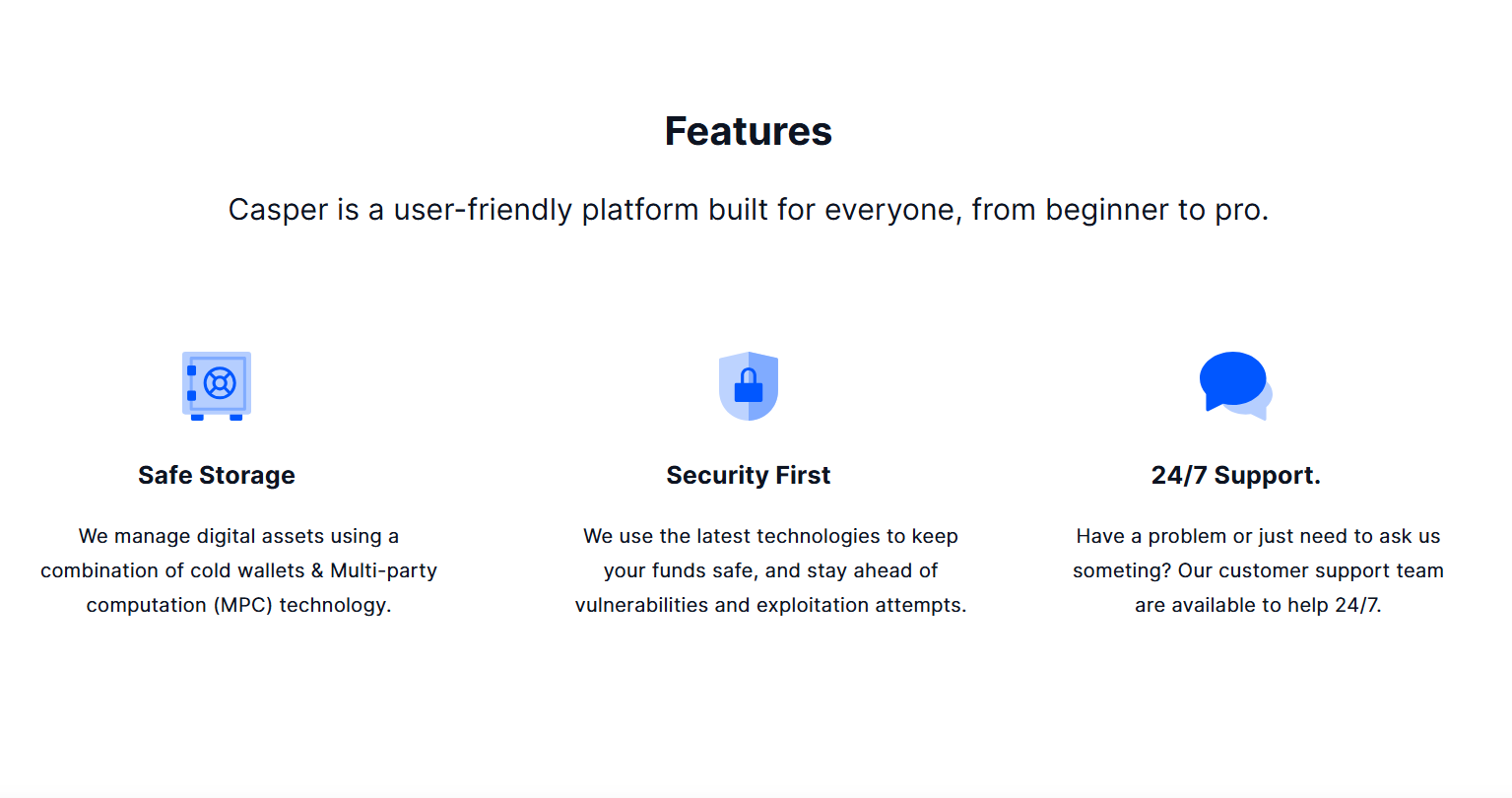Click the customer support team description
Image resolution: width=1512 pixels, height=798 pixels.
click(1258, 570)
